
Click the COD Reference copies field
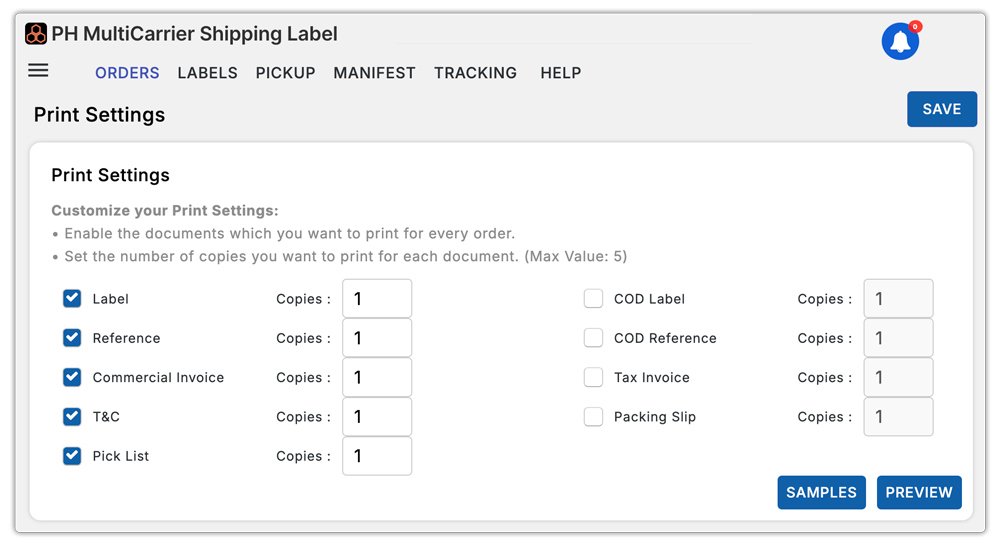(899, 338)
